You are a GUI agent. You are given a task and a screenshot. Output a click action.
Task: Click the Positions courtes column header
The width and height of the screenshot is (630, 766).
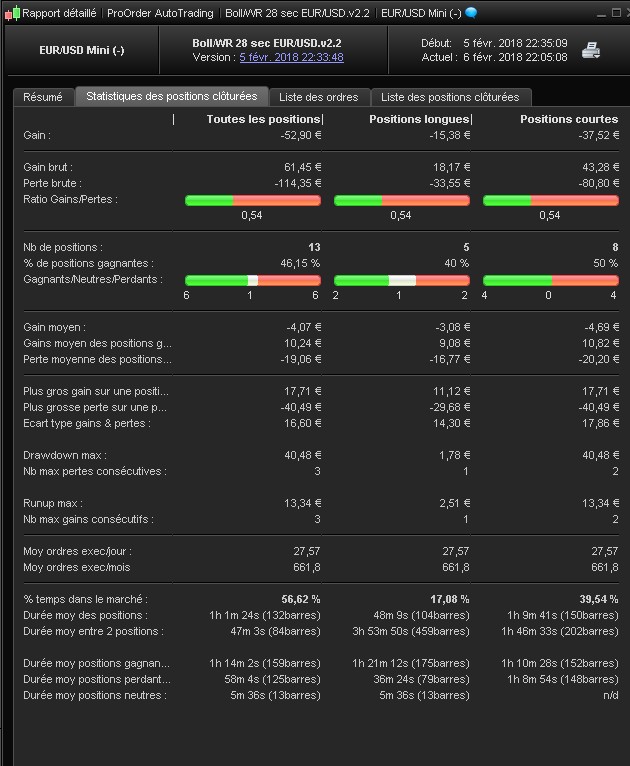(568, 119)
